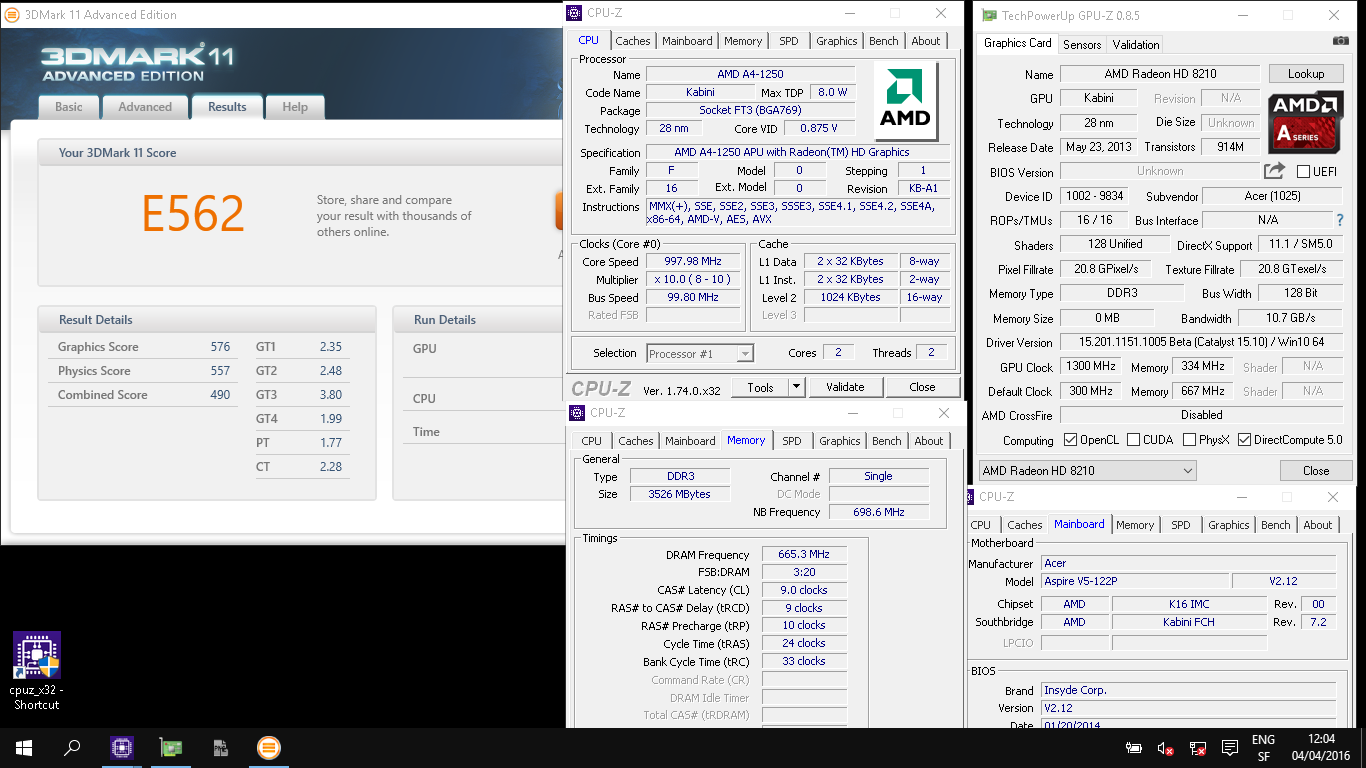Click the Graphics Score value 576
Image resolution: width=1366 pixels, height=768 pixels.
click(x=220, y=347)
